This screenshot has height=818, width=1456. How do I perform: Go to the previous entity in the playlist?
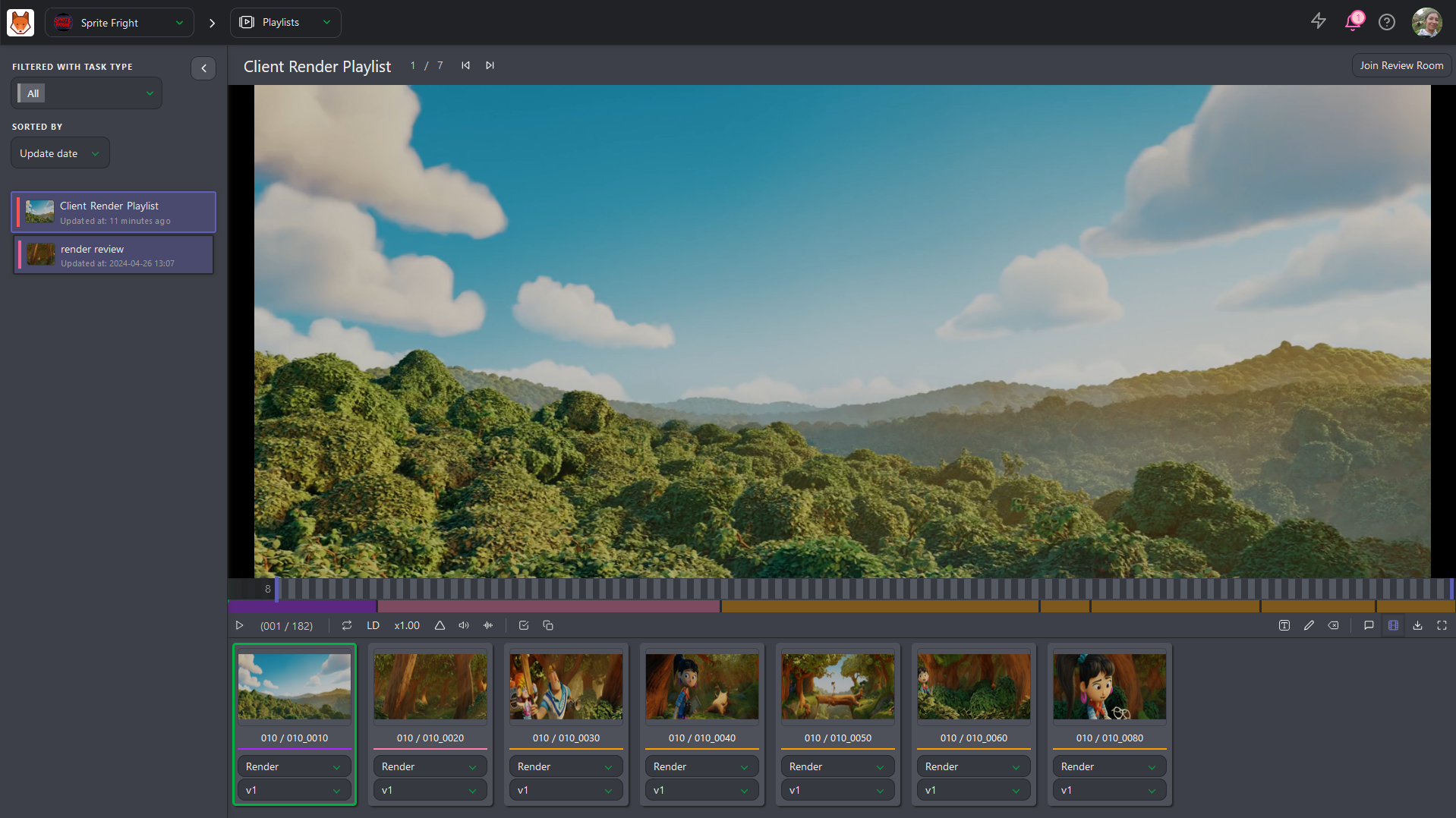click(x=465, y=65)
